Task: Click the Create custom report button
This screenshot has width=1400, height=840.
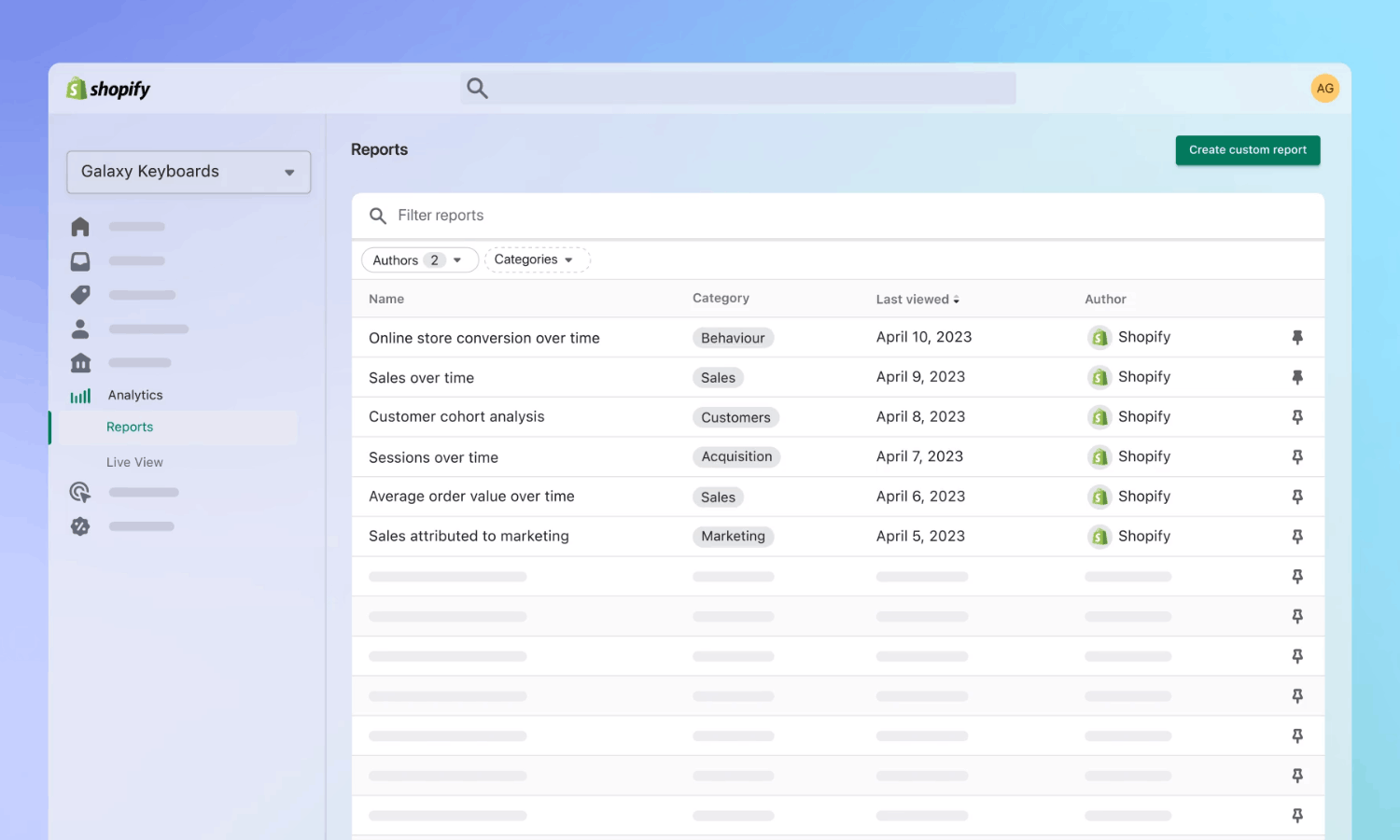Action: (1248, 150)
